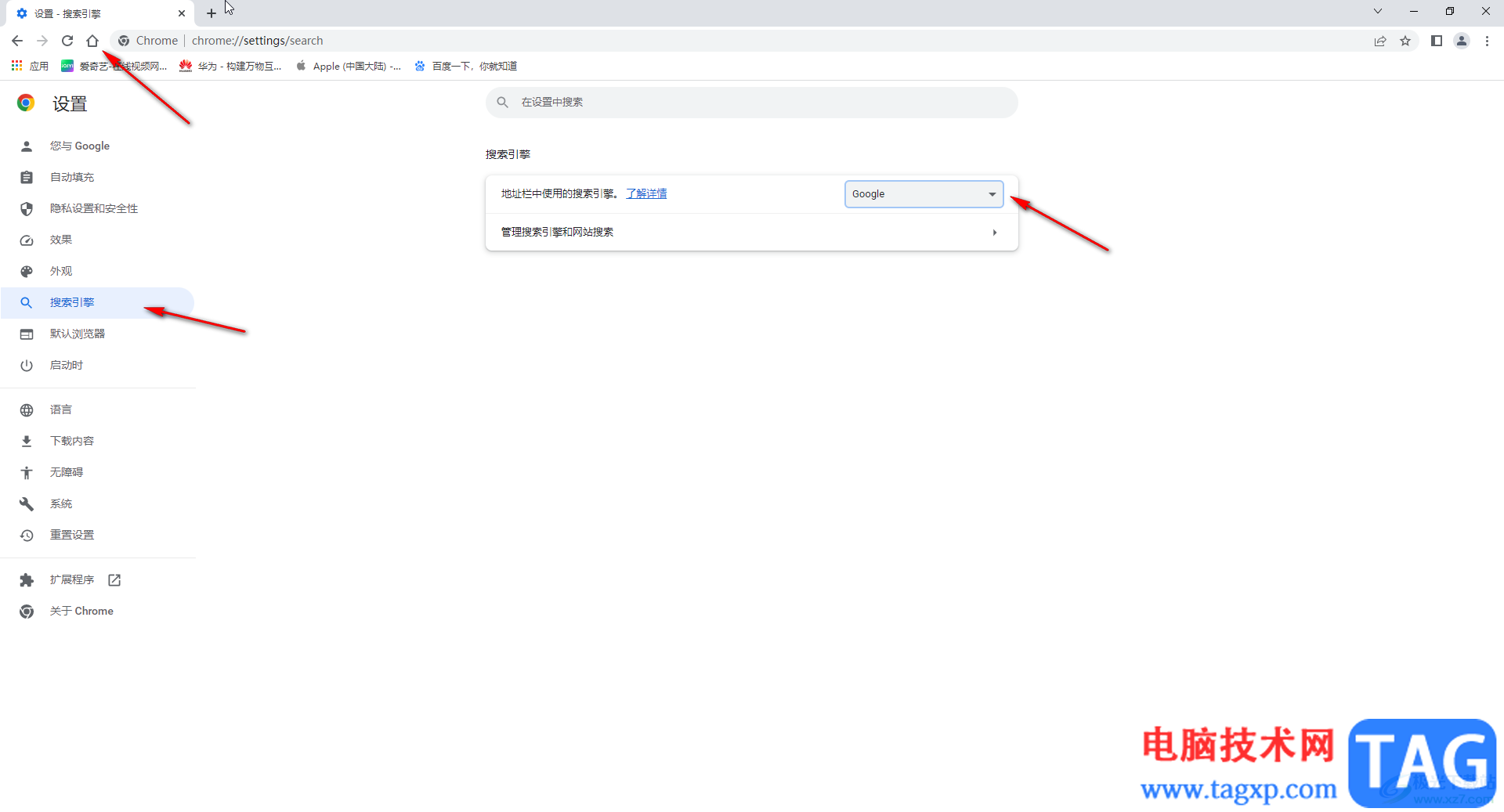Open the 爱奇艺 bookmark
This screenshot has height=812, width=1504.
click(114, 66)
